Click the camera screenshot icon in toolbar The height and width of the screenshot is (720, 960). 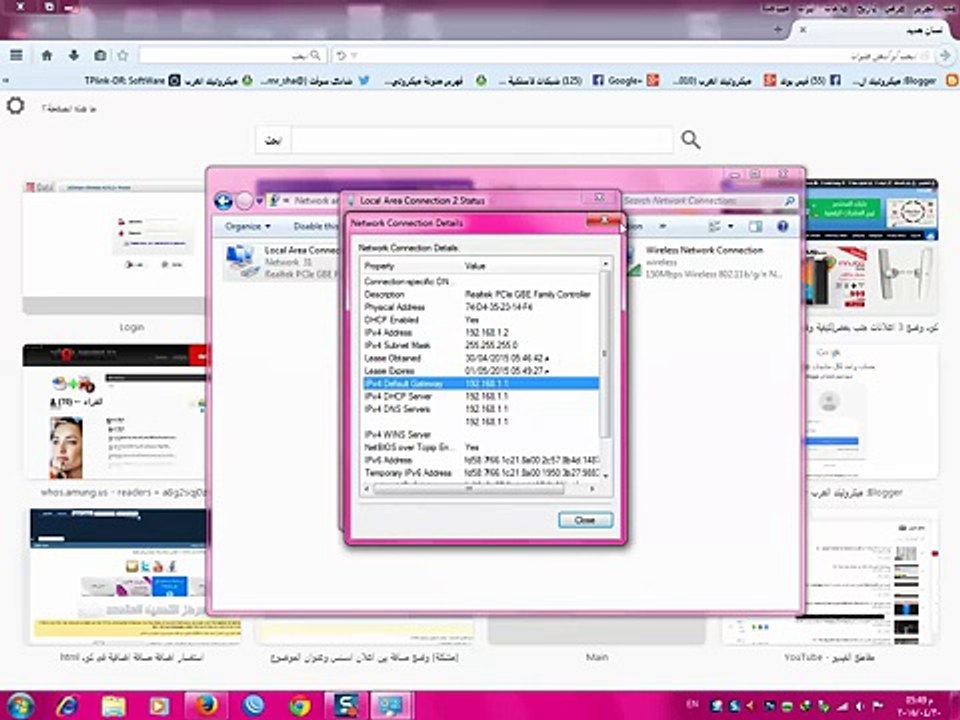[100, 55]
